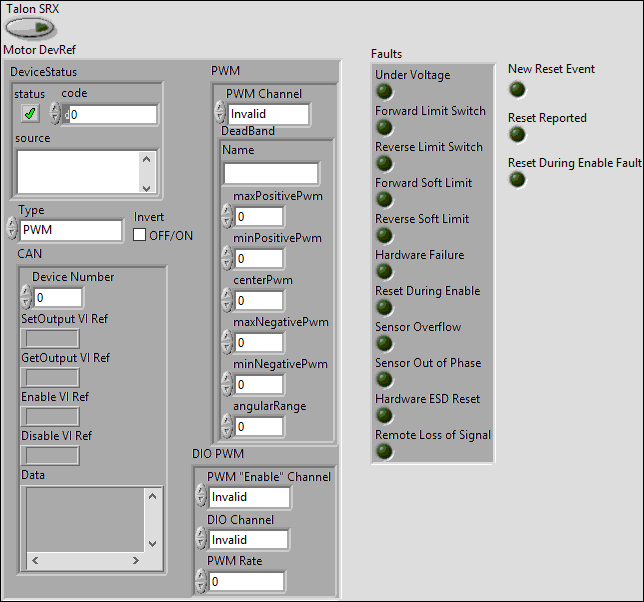644x602 pixels.
Task: Click the DeviceStatus status checkmark indicator
Action: [30, 114]
